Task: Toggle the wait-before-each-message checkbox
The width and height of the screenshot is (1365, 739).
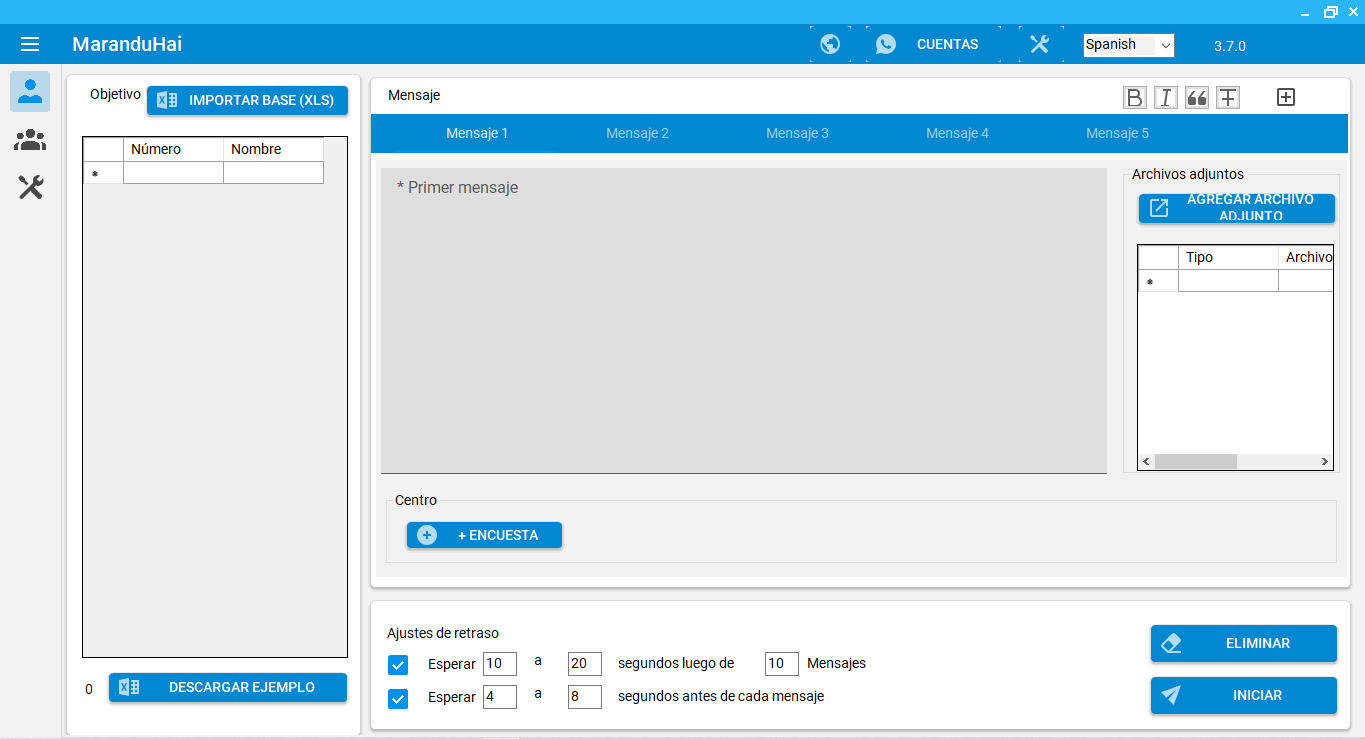Action: point(398,698)
